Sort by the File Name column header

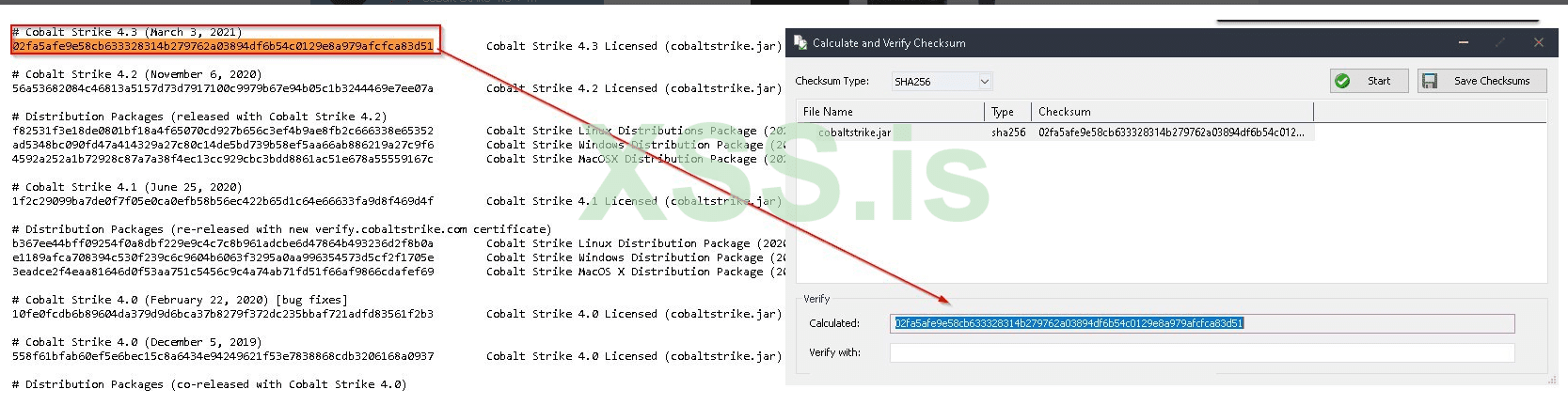point(890,112)
